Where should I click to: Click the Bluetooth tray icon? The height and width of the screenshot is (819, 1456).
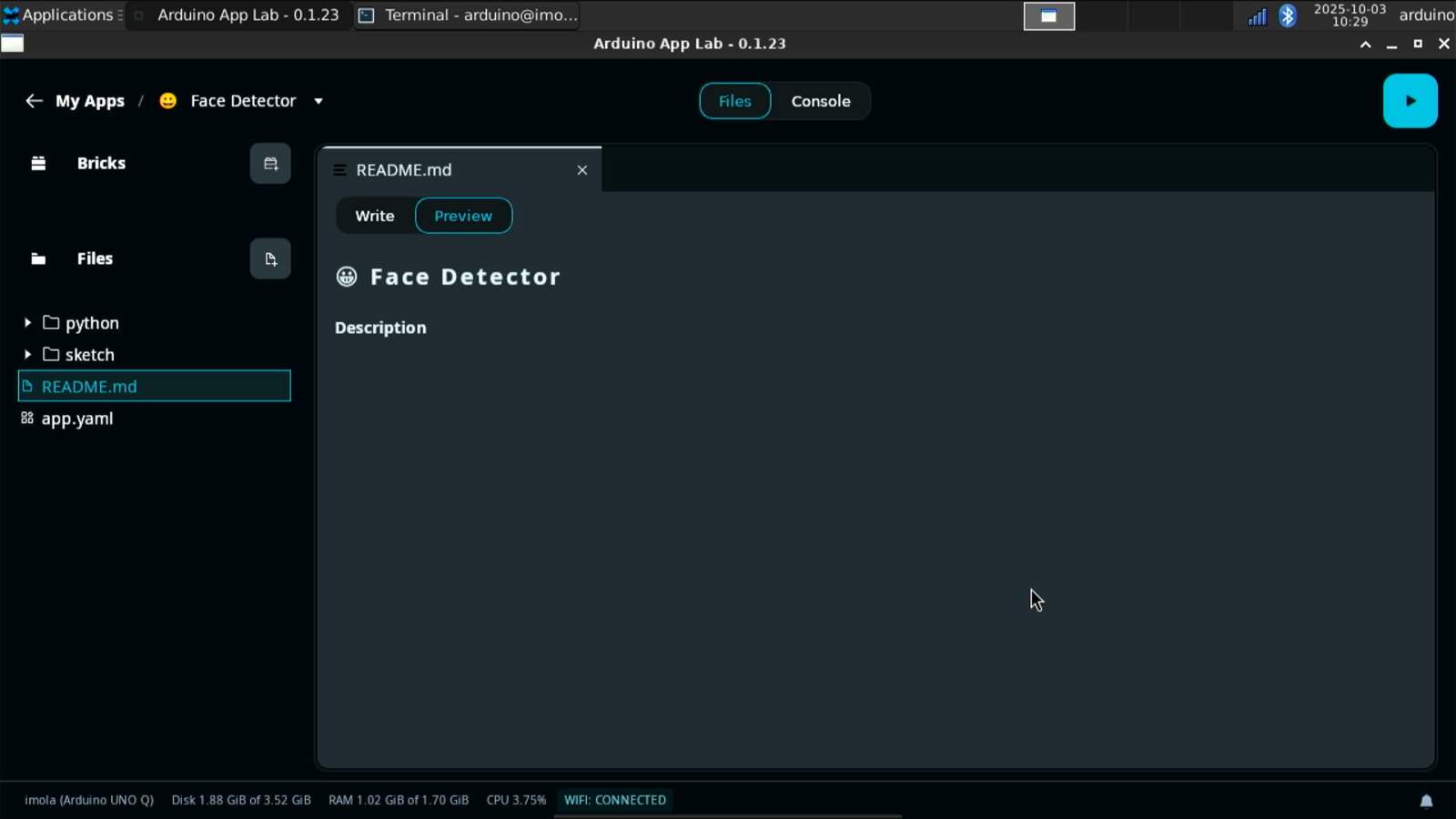1288,15
